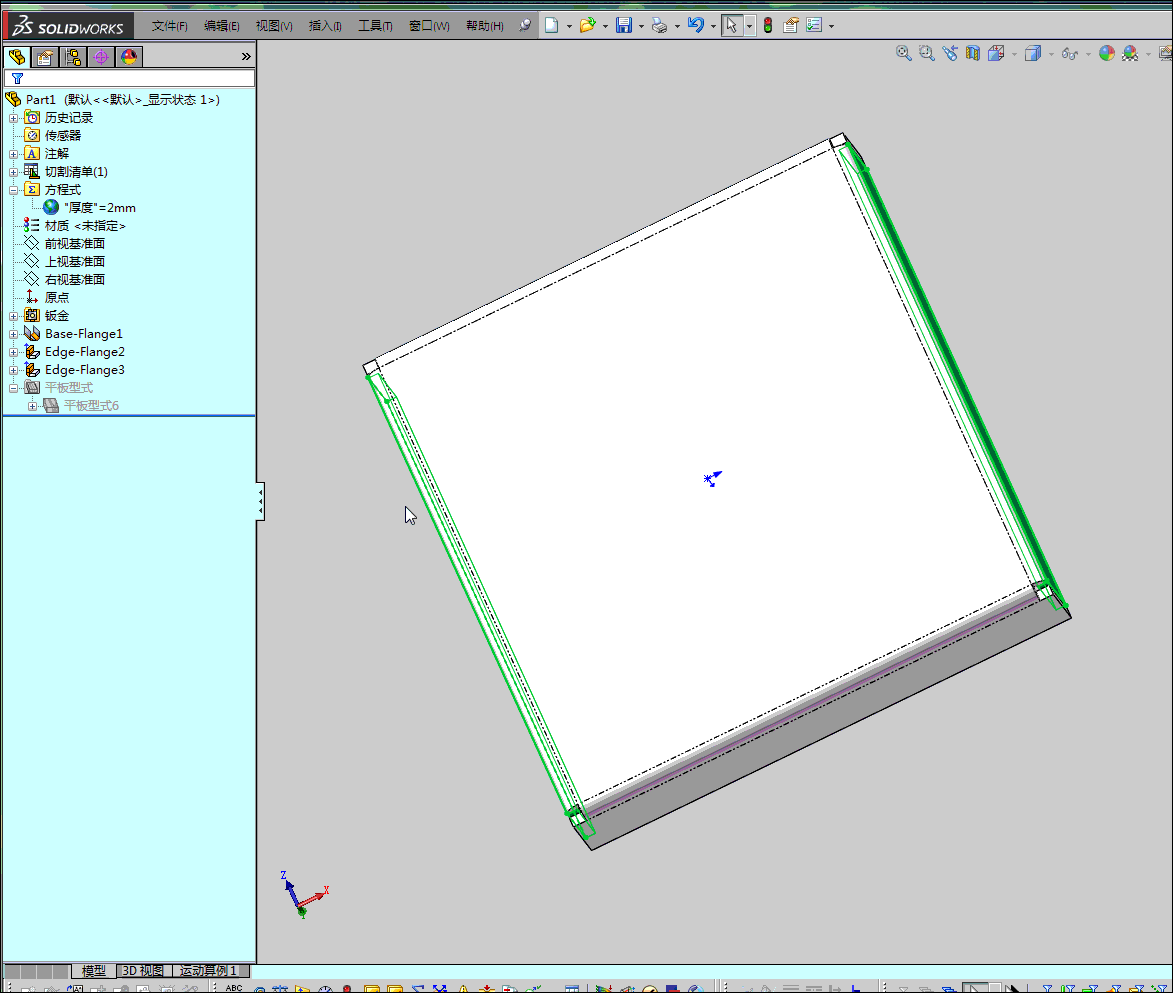Screen dimensions: 1173x993
Task: Switch to the 3D 视图 tab
Action: point(143,971)
